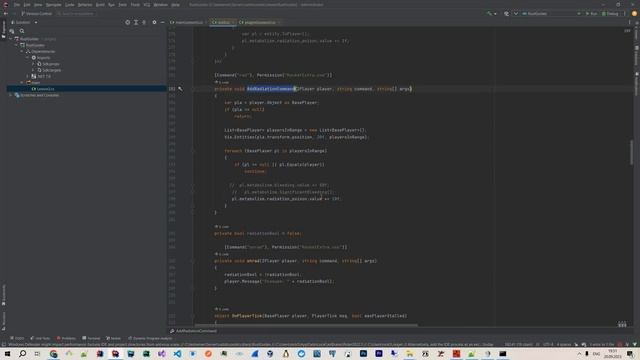Screen dimensions: 640x360
Task: Open the Tests menu
Action: coord(122,5)
